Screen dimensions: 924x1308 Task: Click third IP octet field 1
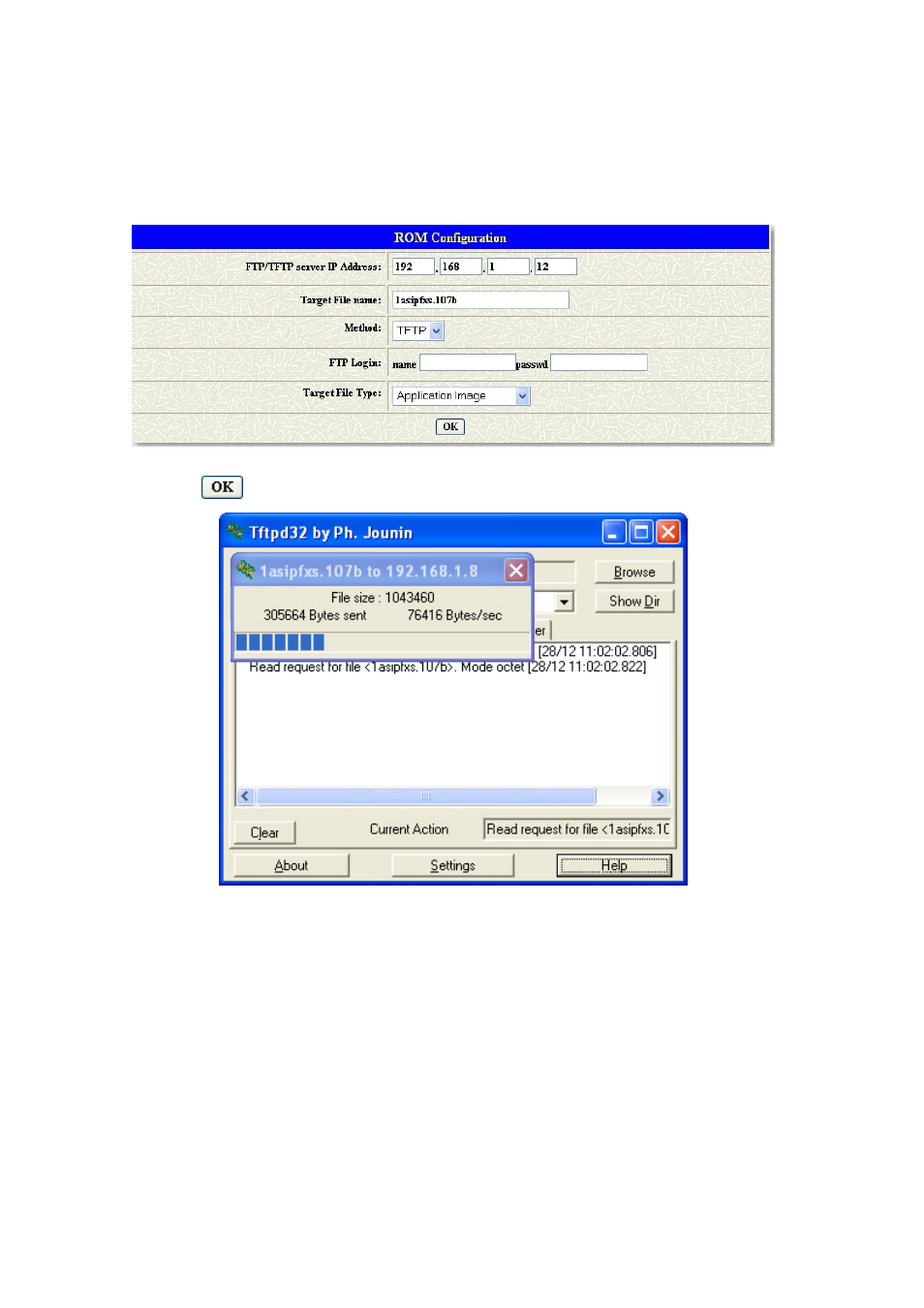508,266
